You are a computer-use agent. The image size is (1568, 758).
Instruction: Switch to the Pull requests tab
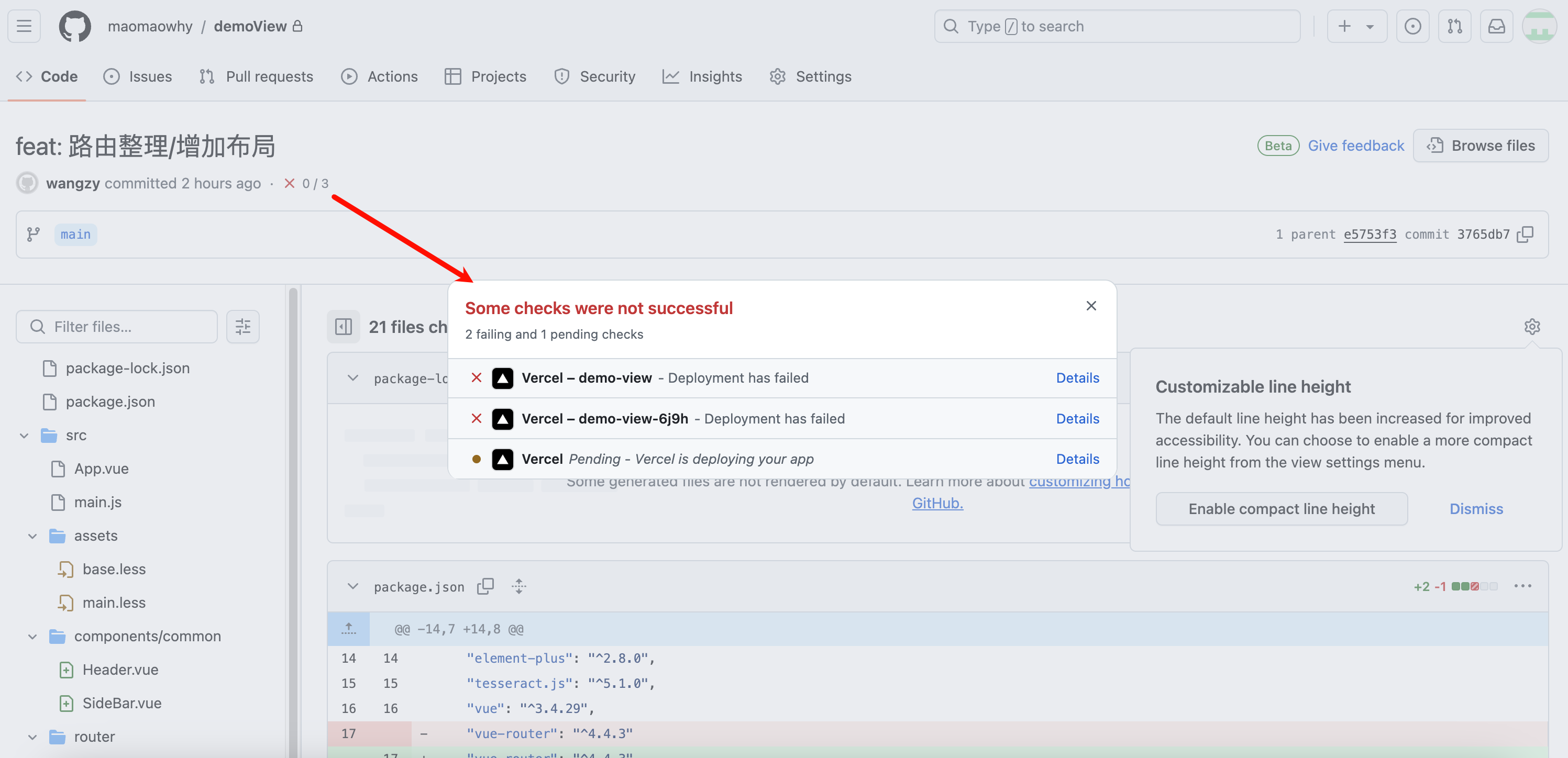[x=256, y=76]
